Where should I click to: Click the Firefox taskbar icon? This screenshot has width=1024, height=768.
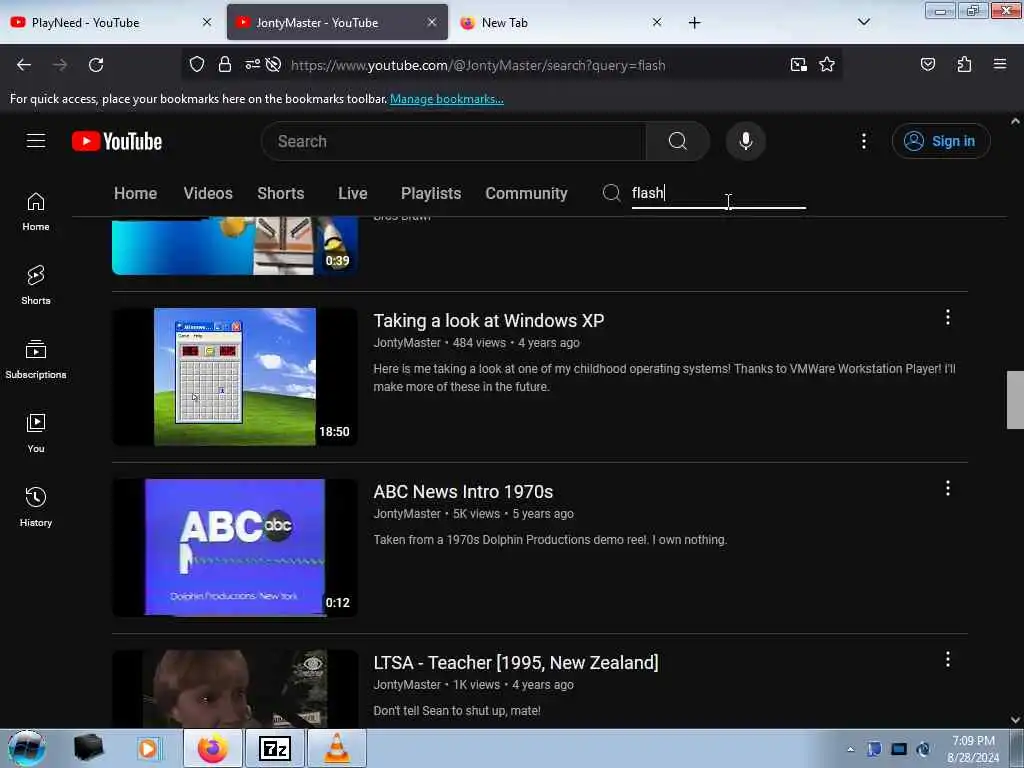(x=212, y=748)
